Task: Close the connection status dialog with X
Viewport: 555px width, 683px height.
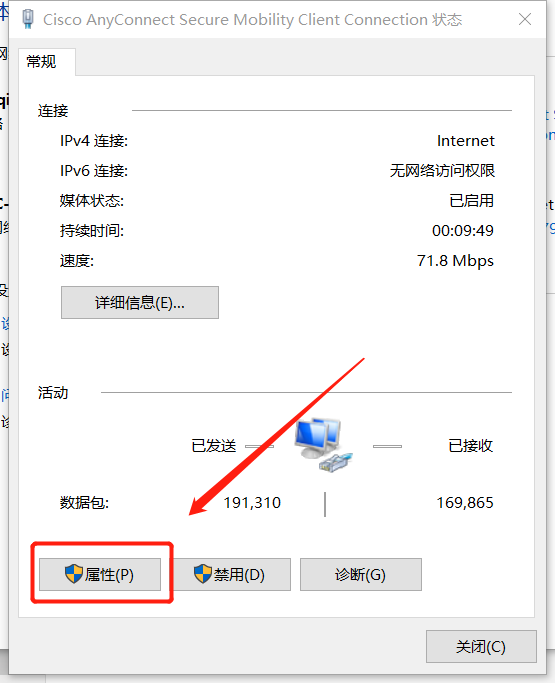Action: [525, 19]
